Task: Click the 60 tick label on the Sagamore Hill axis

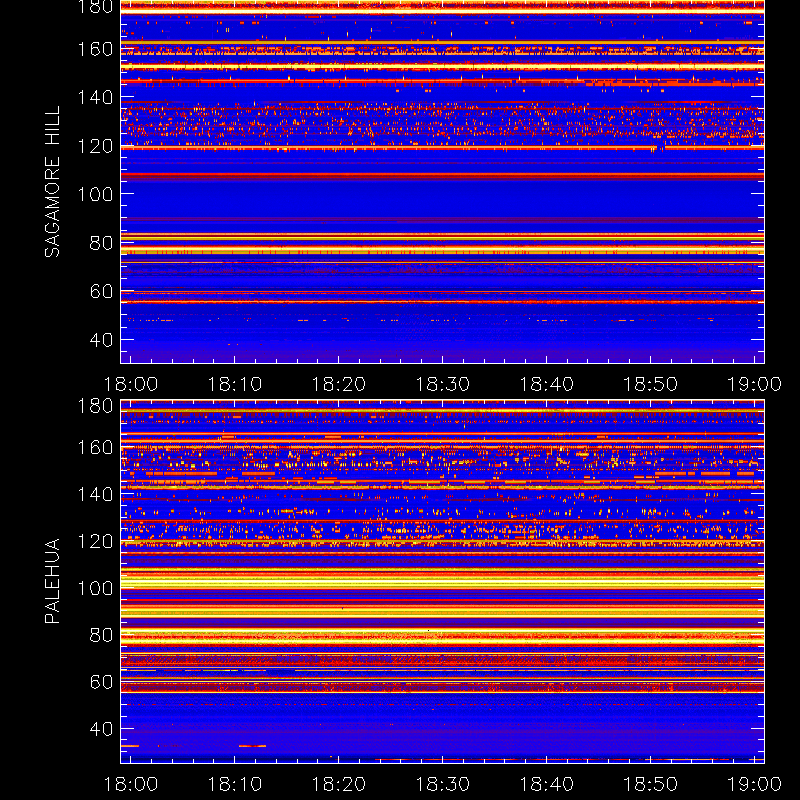Action: pos(101,291)
